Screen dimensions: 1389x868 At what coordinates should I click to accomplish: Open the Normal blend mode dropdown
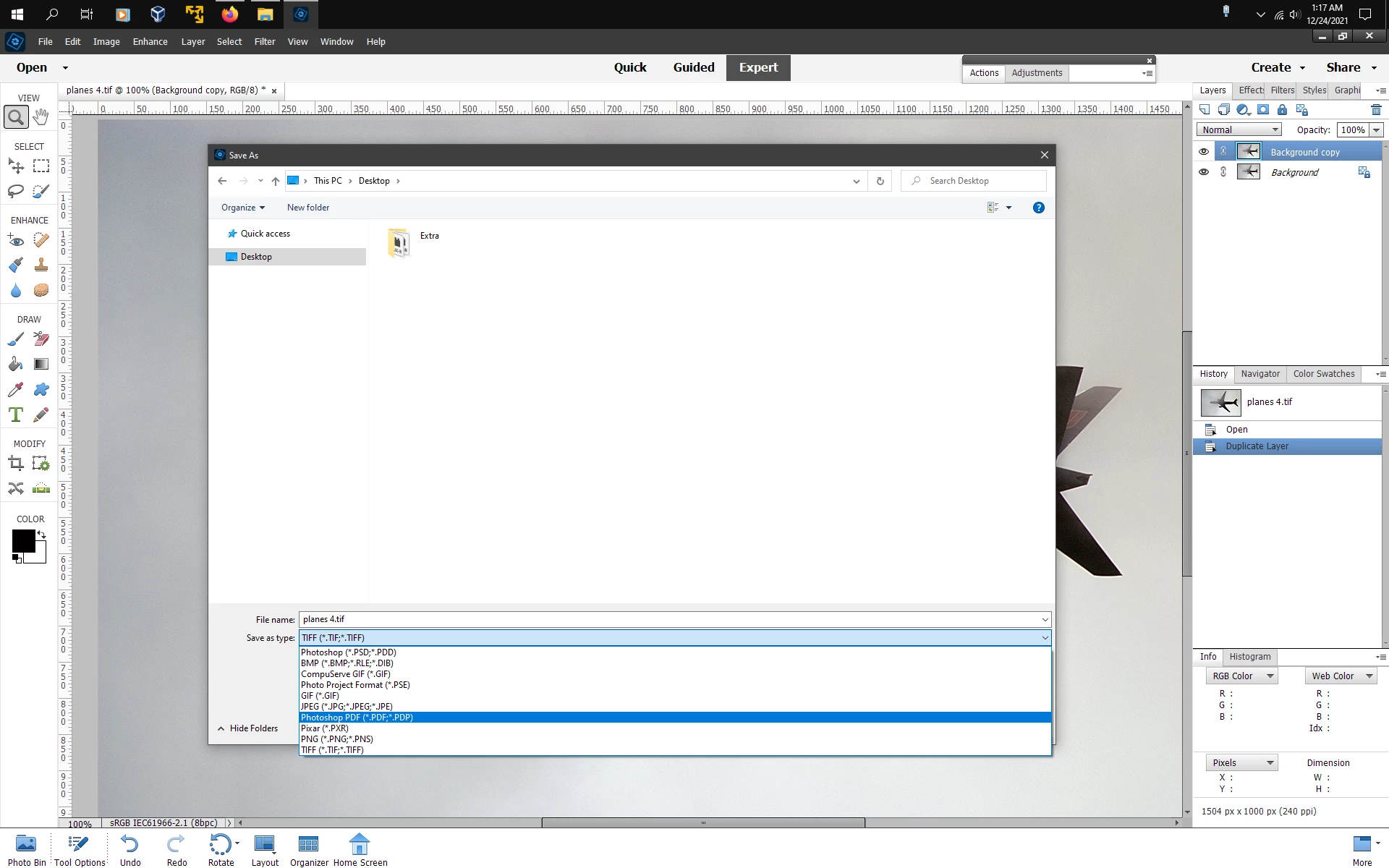1238,130
